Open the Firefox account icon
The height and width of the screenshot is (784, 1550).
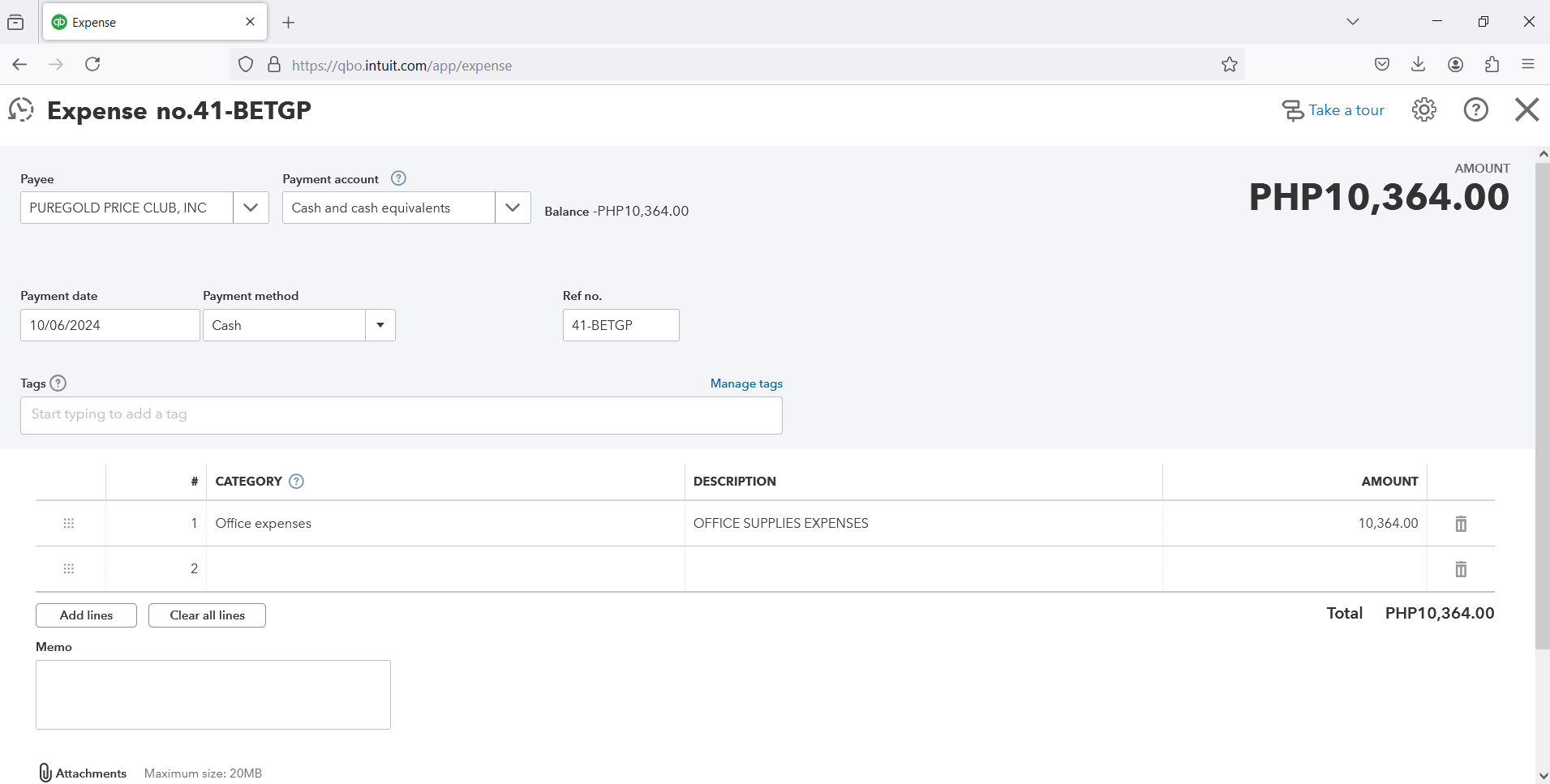(1456, 64)
